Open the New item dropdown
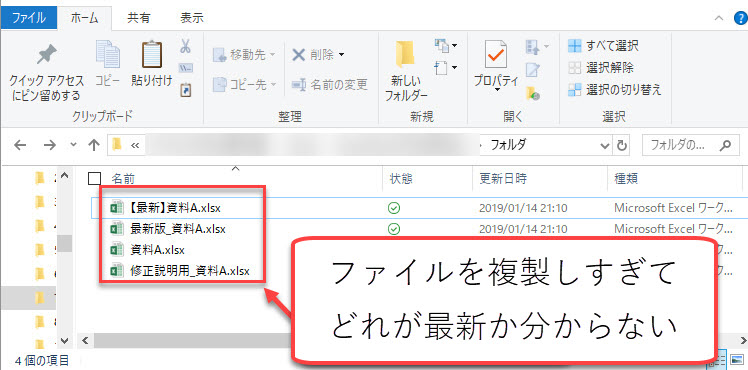The width and height of the screenshot is (748, 370). pyautogui.click(x=446, y=46)
